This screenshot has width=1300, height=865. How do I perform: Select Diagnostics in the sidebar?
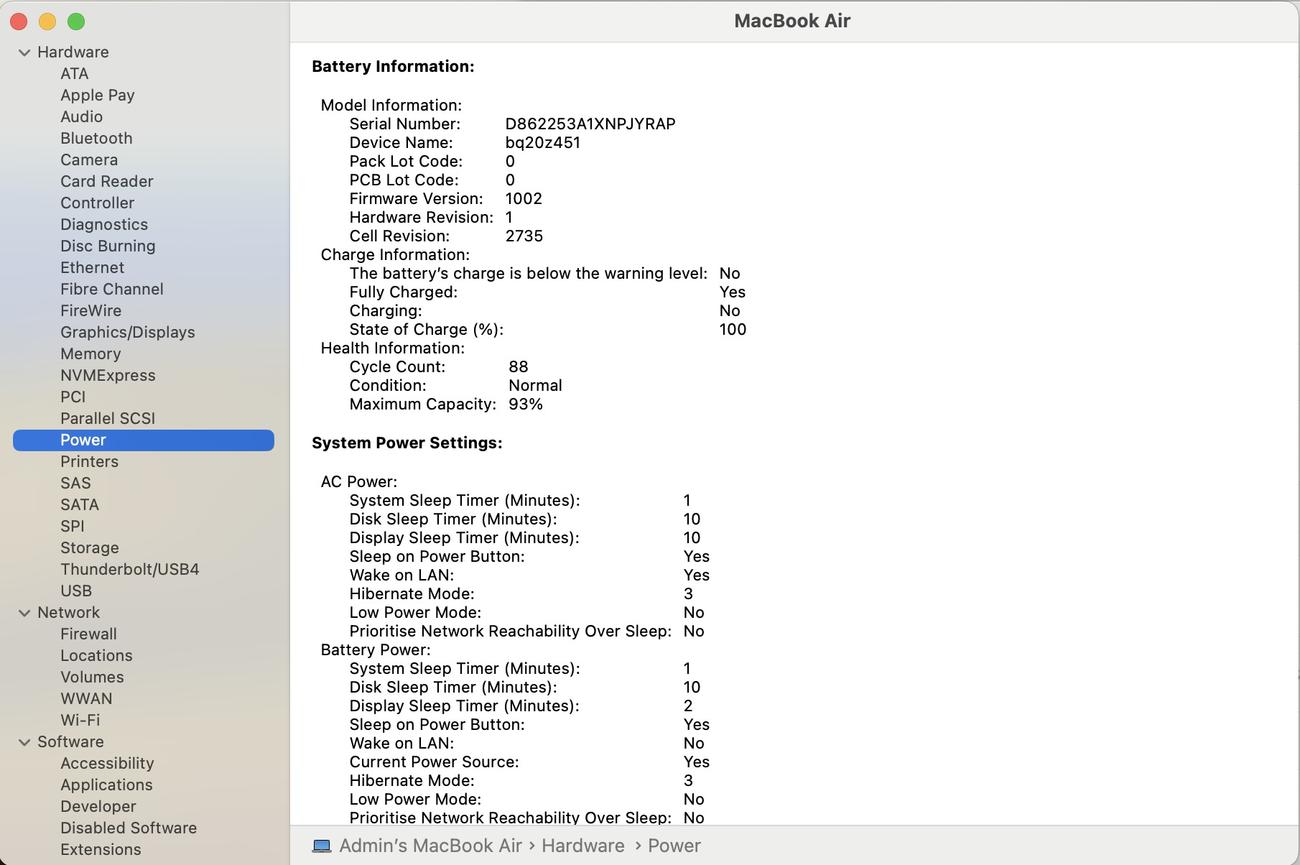[104, 224]
